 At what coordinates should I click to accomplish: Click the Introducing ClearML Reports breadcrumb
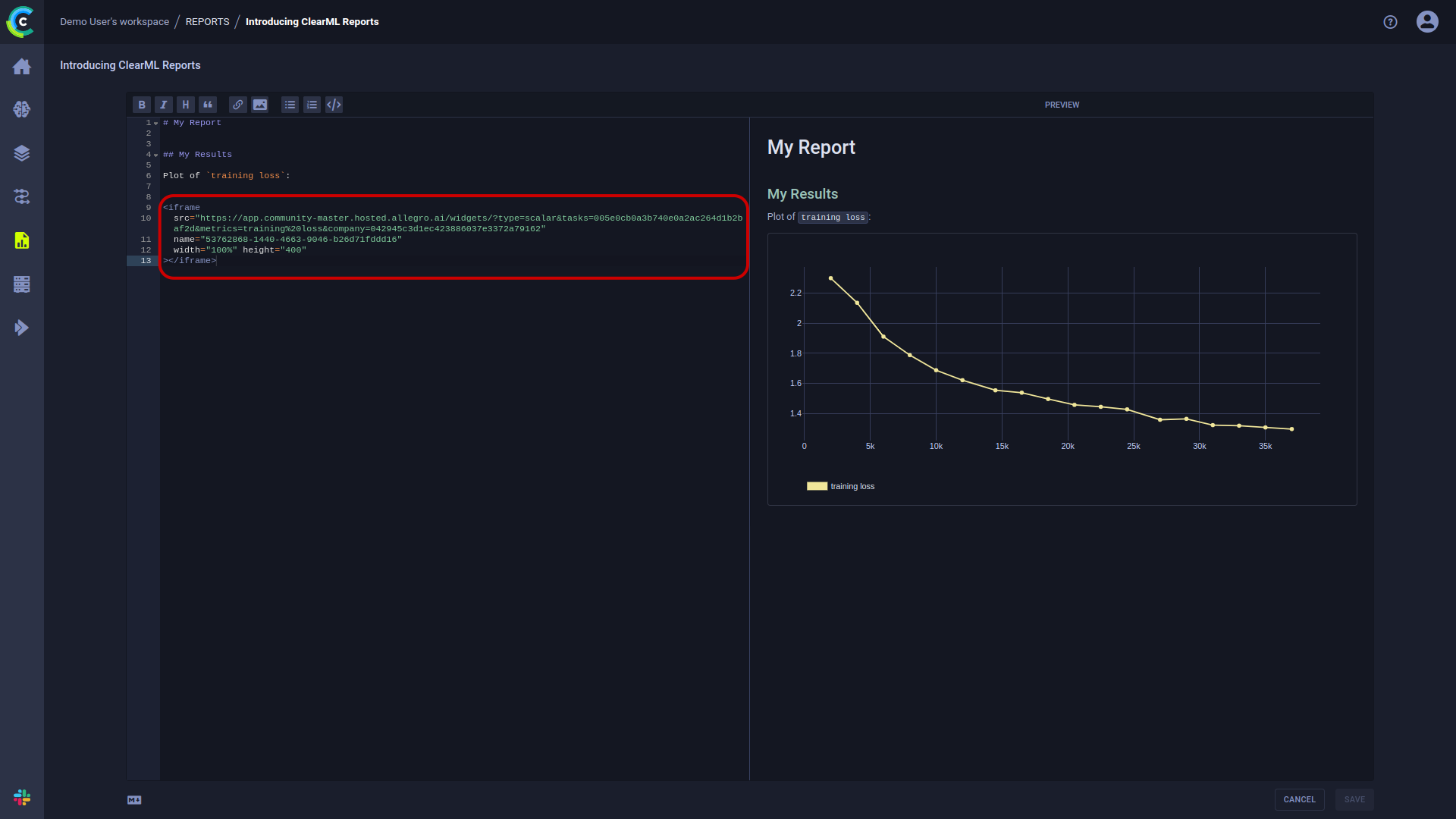(312, 22)
